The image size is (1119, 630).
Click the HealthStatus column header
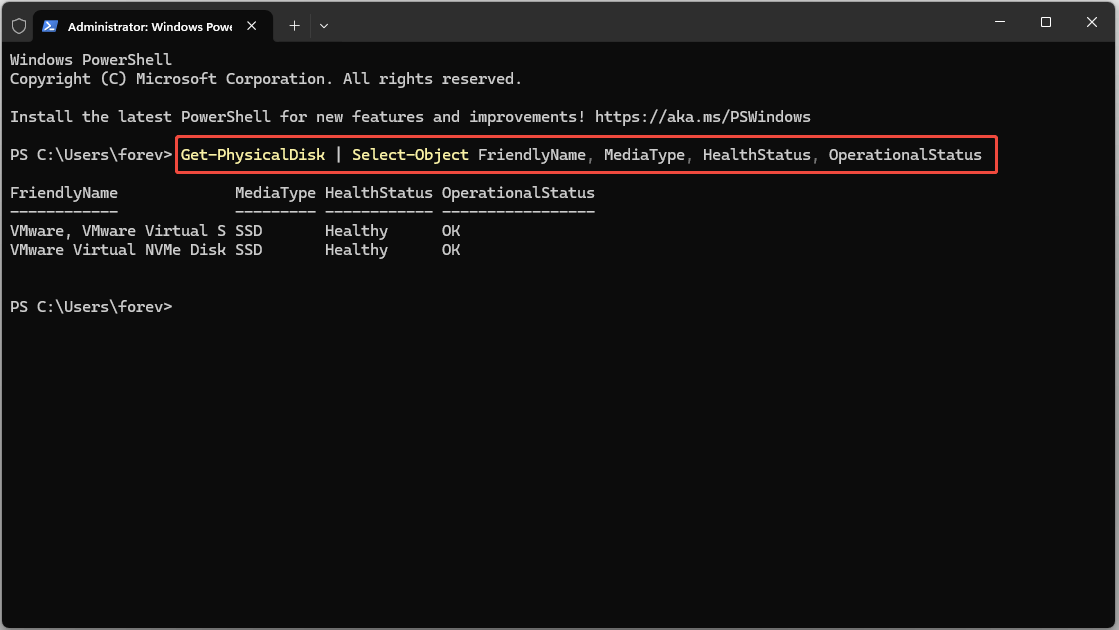(x=379, y=193)
